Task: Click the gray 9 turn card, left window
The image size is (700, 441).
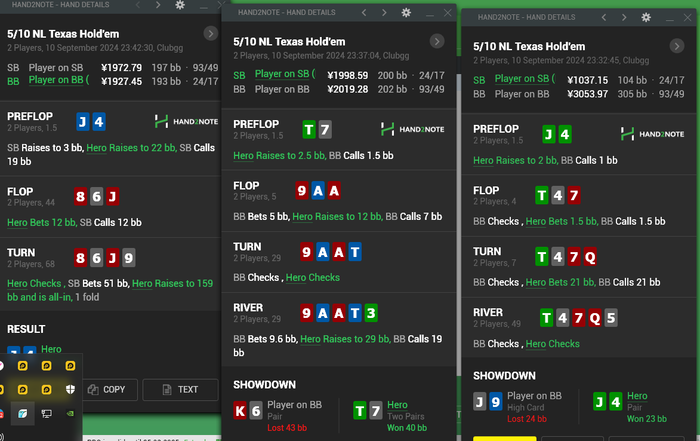Action: [x=129, y=258]
